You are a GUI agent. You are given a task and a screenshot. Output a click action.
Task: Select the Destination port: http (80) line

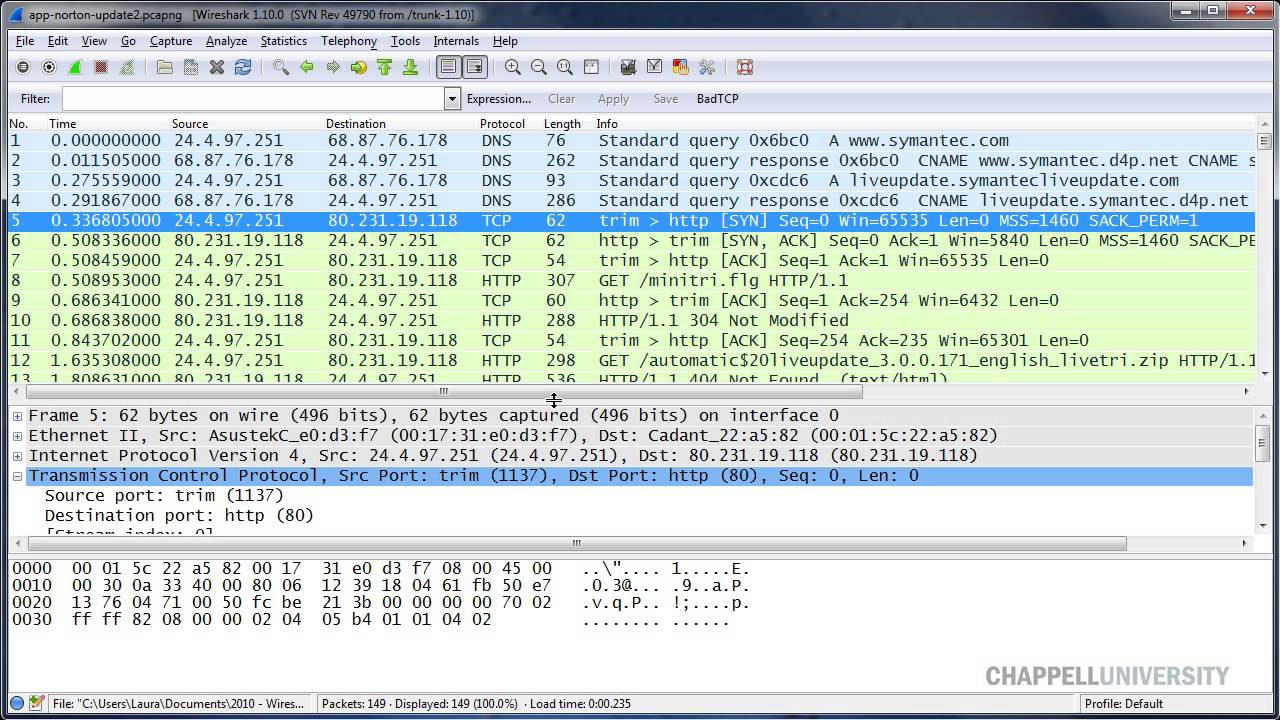(179, 516)
